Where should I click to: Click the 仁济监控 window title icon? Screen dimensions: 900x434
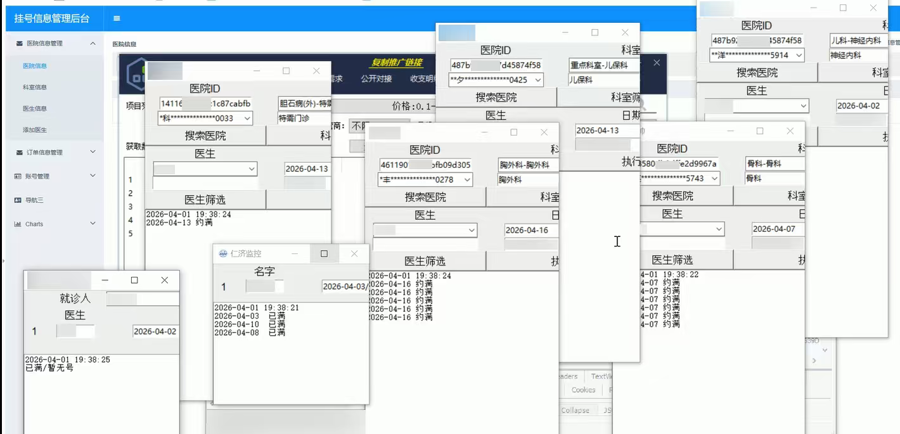point(223,254)
